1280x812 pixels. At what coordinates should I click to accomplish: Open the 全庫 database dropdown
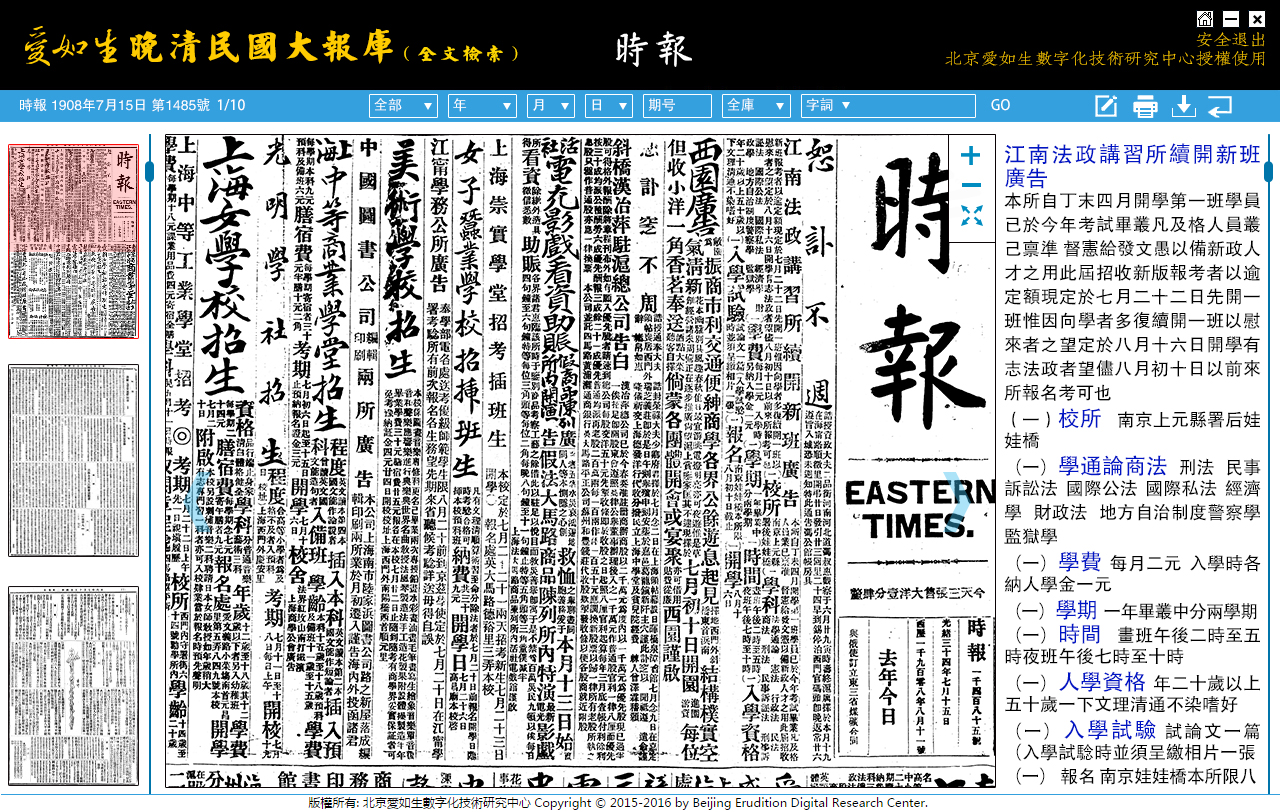pos(756,104)
